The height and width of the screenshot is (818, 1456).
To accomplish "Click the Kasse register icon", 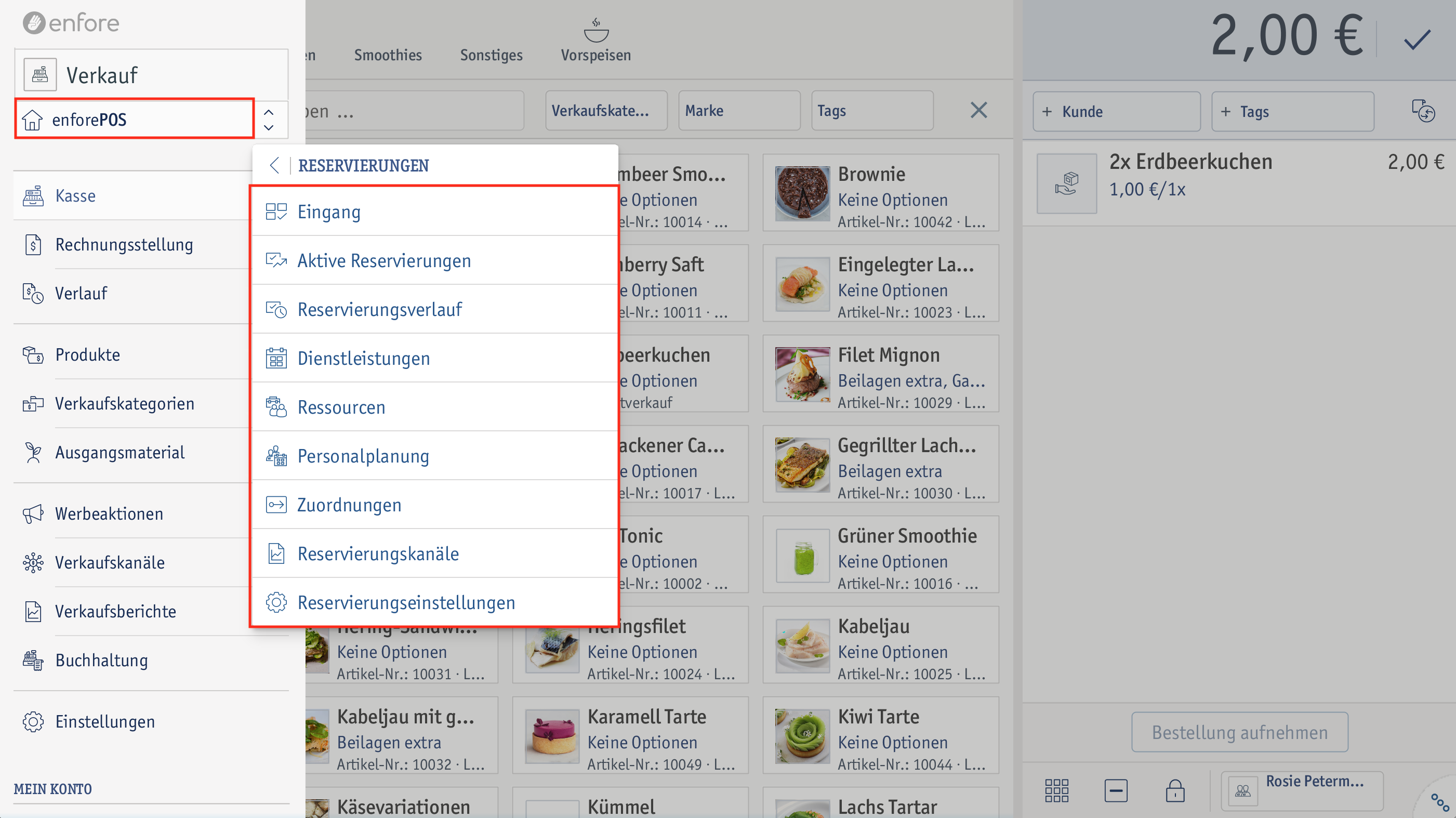I will click(x=33, y=195).
